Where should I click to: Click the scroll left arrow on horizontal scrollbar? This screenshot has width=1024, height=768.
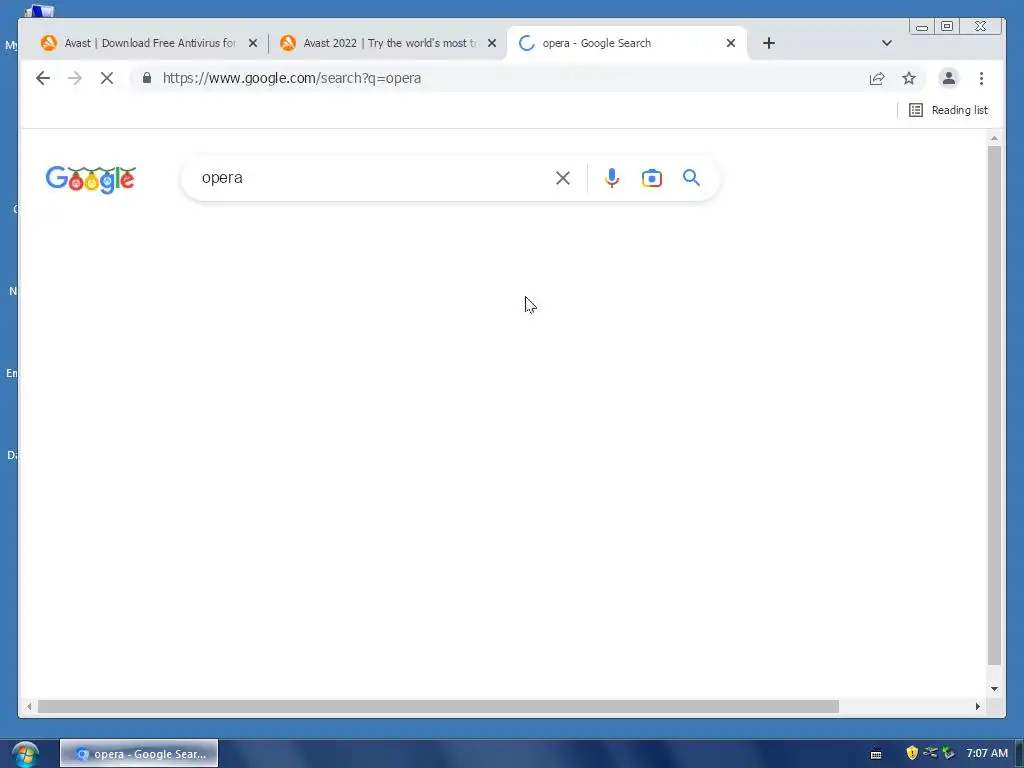[29, 707]
